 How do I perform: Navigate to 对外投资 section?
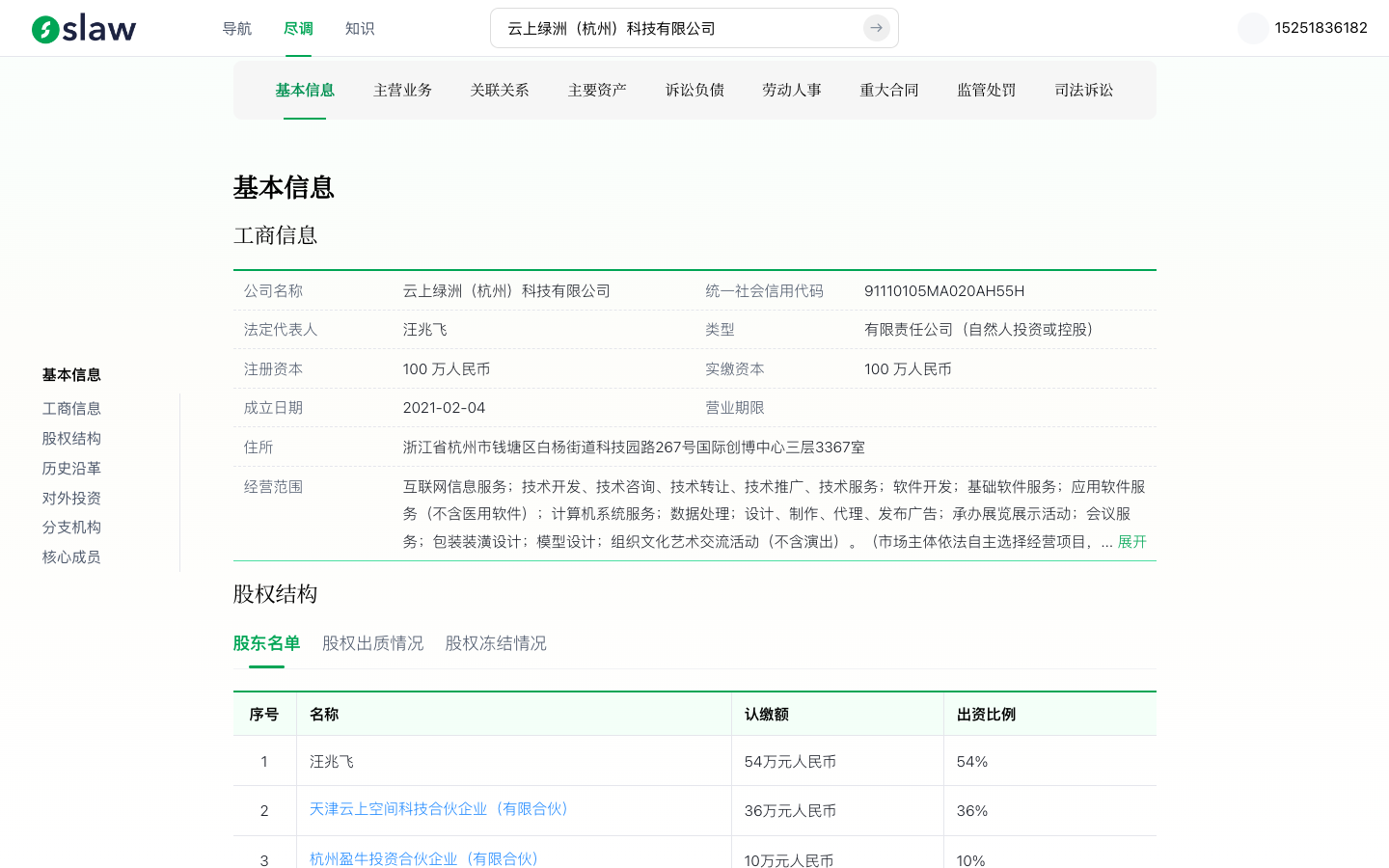pyautogui.click(x=71, y=498)
